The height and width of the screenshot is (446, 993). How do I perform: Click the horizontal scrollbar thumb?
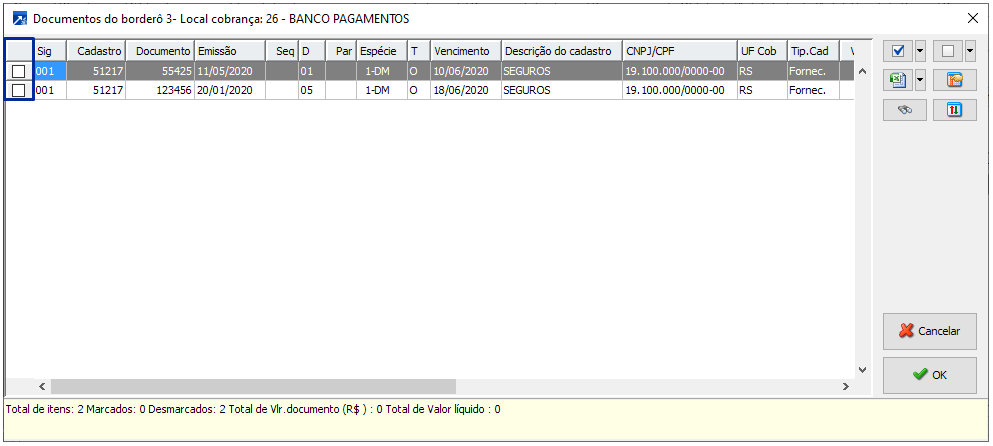coord(253,386)
